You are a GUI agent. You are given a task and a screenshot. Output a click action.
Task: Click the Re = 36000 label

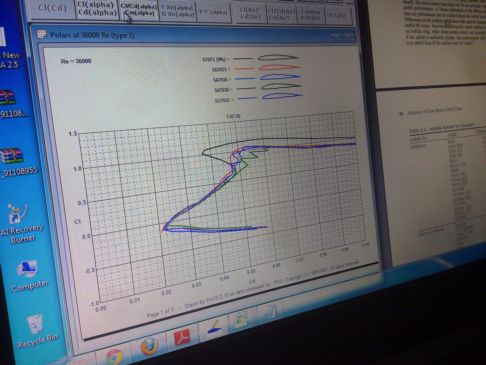[76, 61]
